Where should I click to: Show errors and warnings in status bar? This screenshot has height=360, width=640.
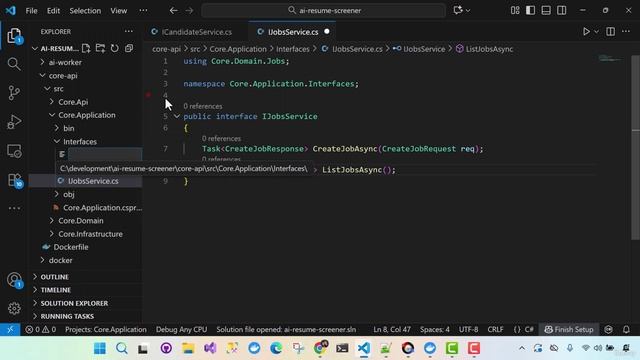pyautogui.click(x=40, y=329)
